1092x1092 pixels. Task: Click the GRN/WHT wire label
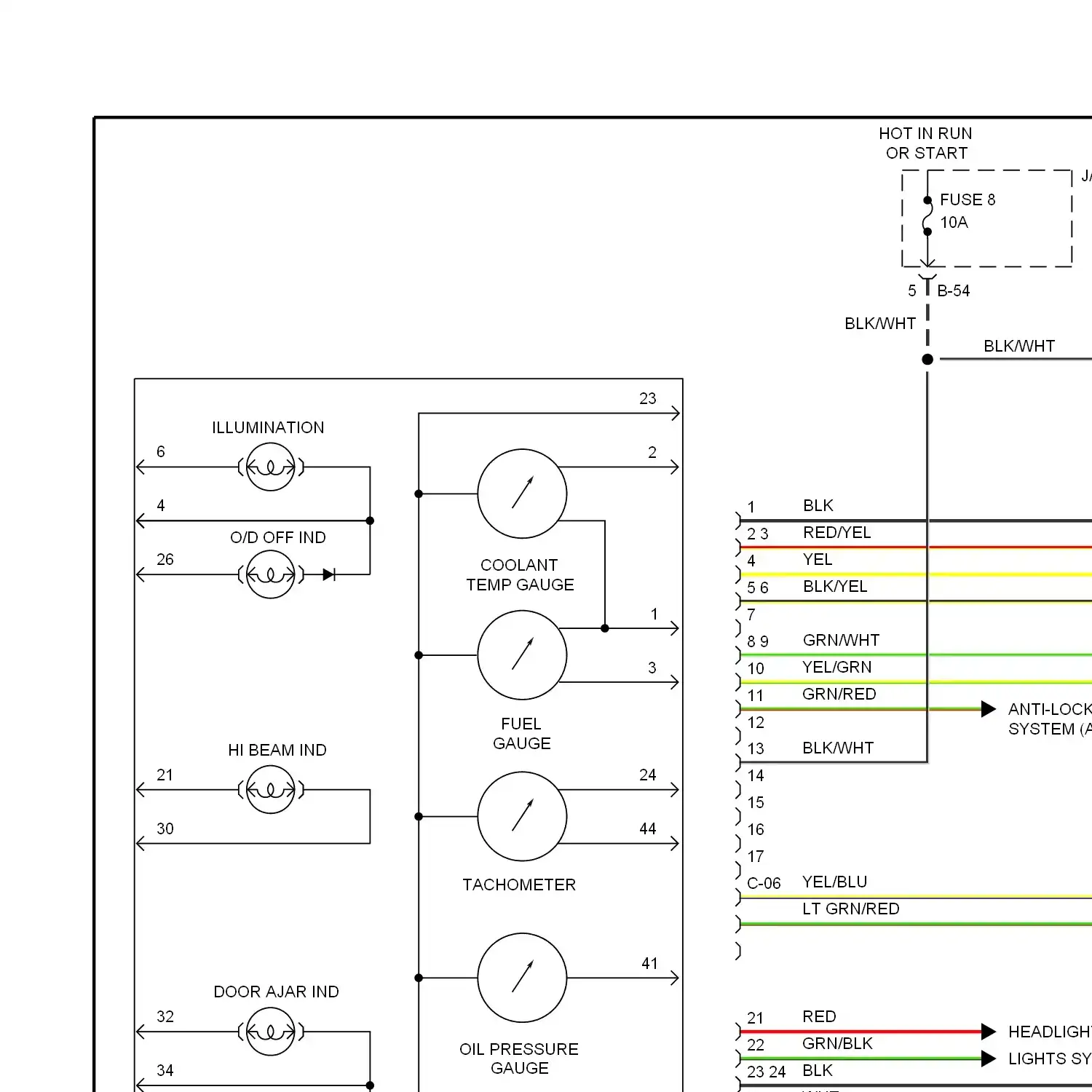841,640
